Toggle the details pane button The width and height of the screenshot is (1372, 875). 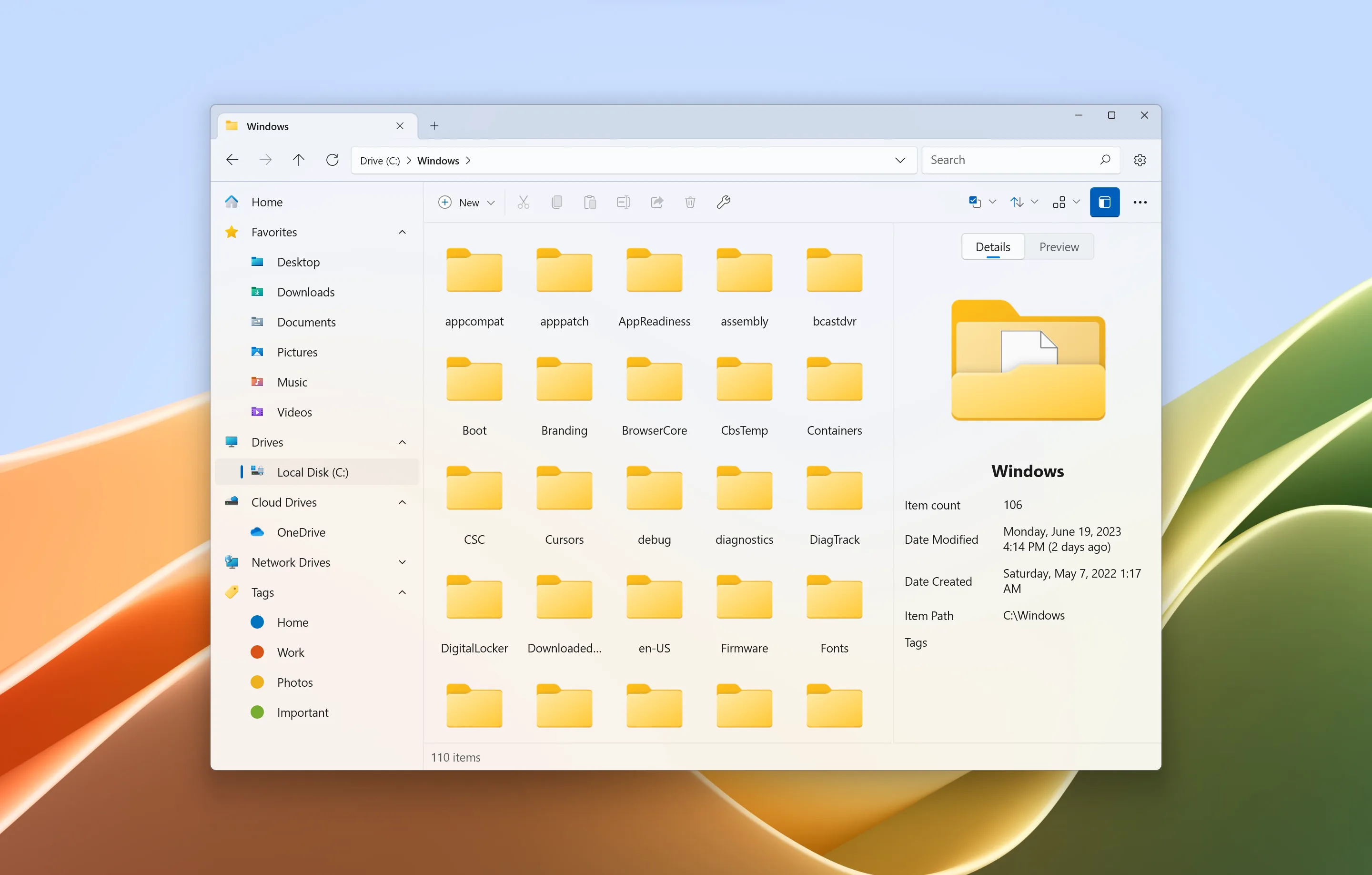pos(1104,203)
